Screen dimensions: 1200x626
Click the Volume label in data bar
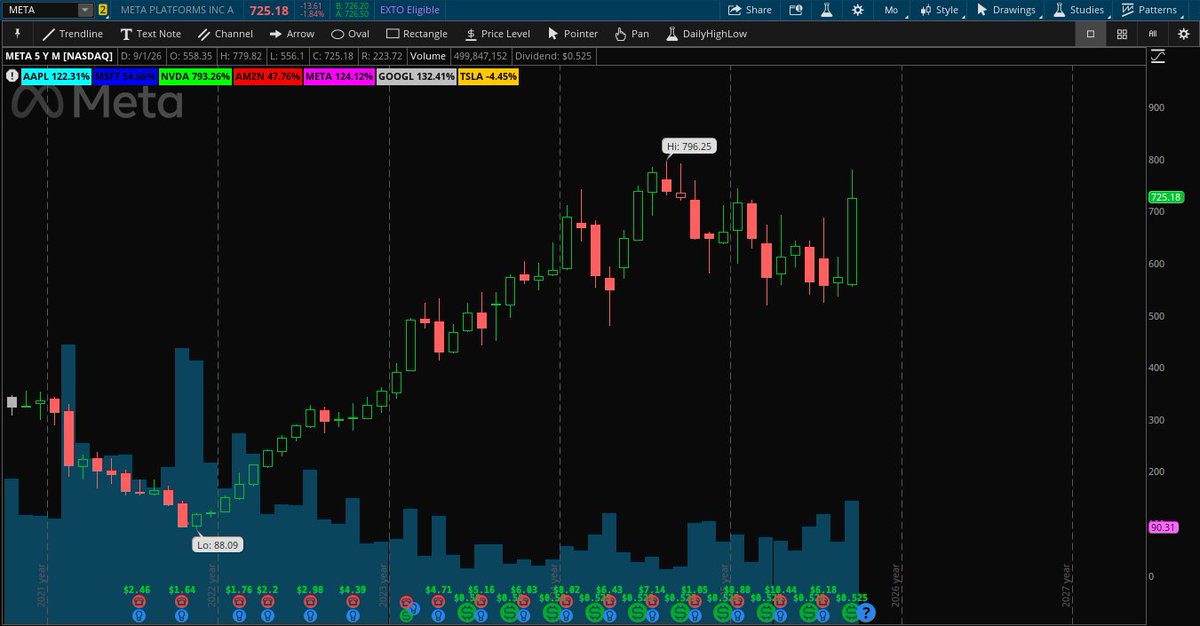[427, 57]
